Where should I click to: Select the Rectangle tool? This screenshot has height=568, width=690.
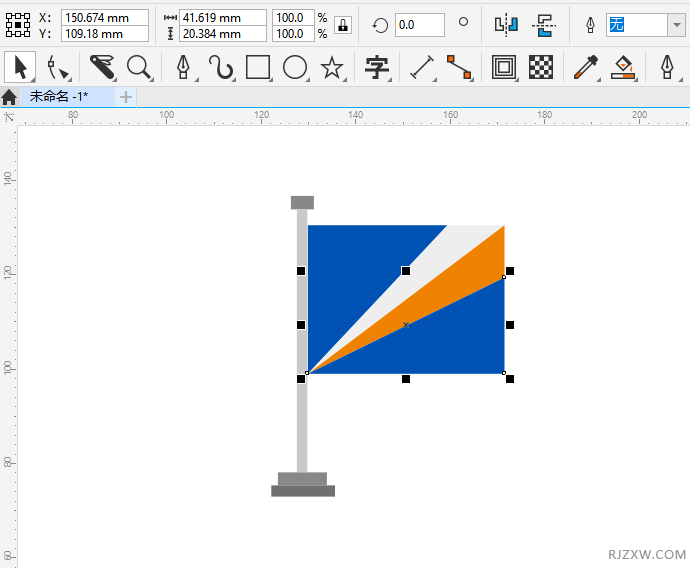pyautogui.click(x=258, y=67)
